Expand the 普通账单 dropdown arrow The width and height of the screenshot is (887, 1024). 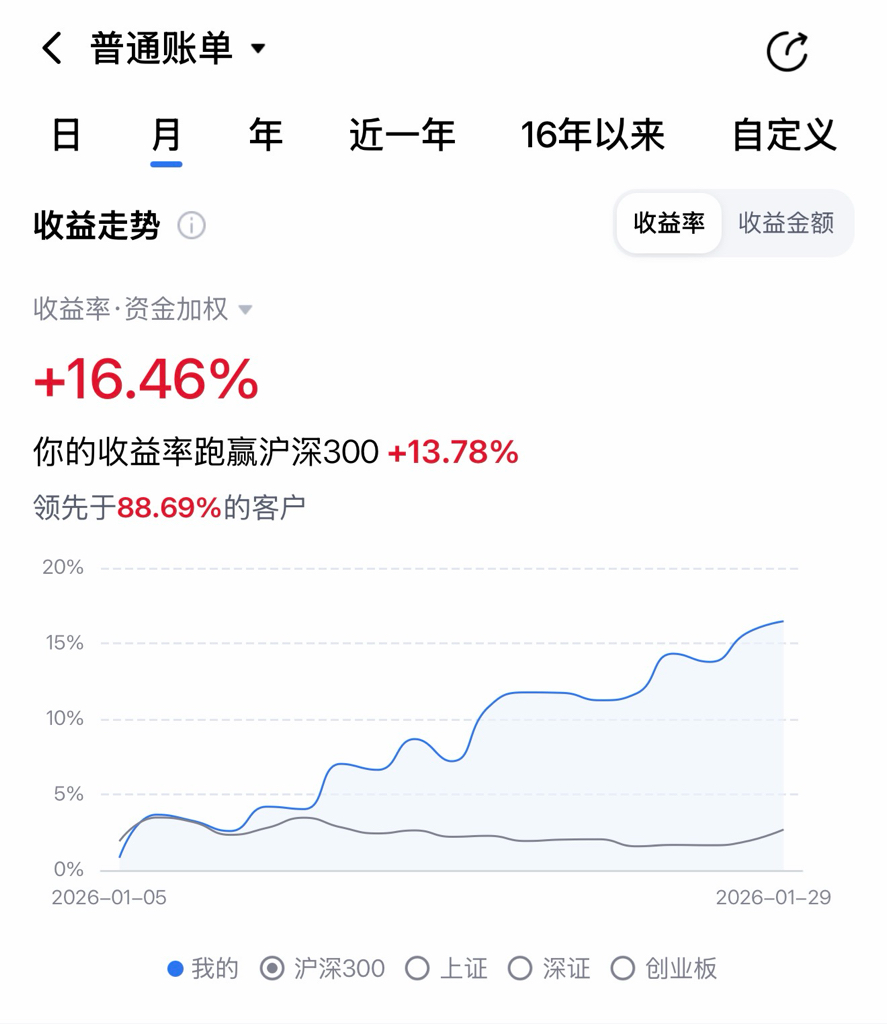[x=259, y=48]
